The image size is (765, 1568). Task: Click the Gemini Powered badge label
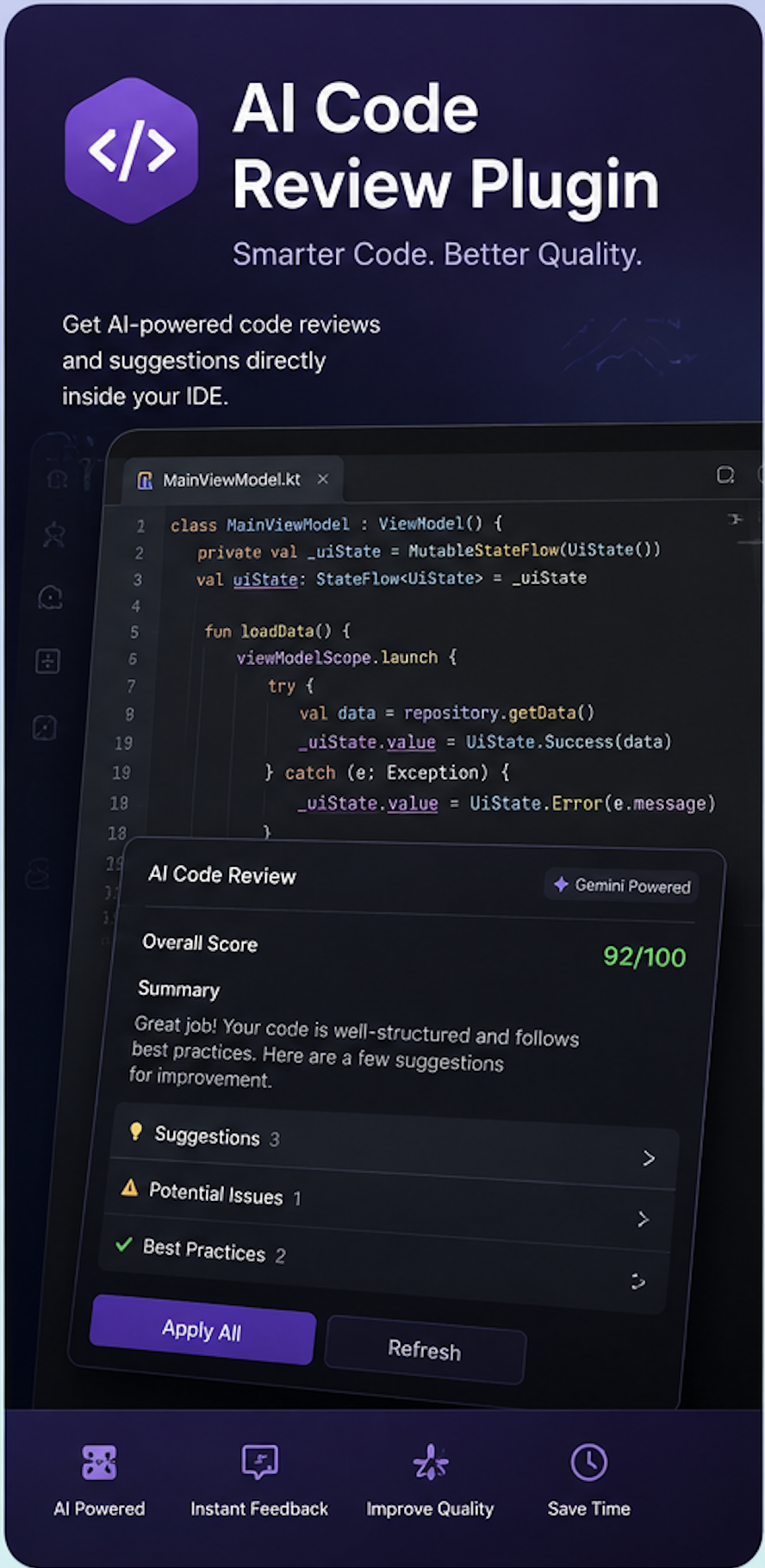[x=632, y=886]
